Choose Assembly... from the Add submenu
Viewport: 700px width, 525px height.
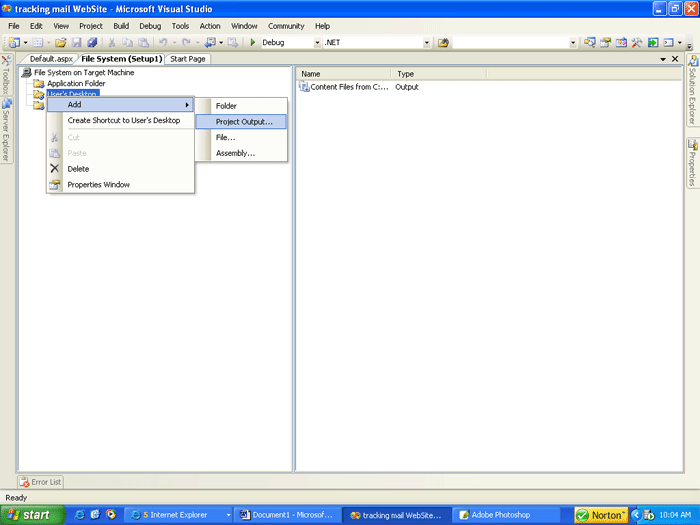241,153
